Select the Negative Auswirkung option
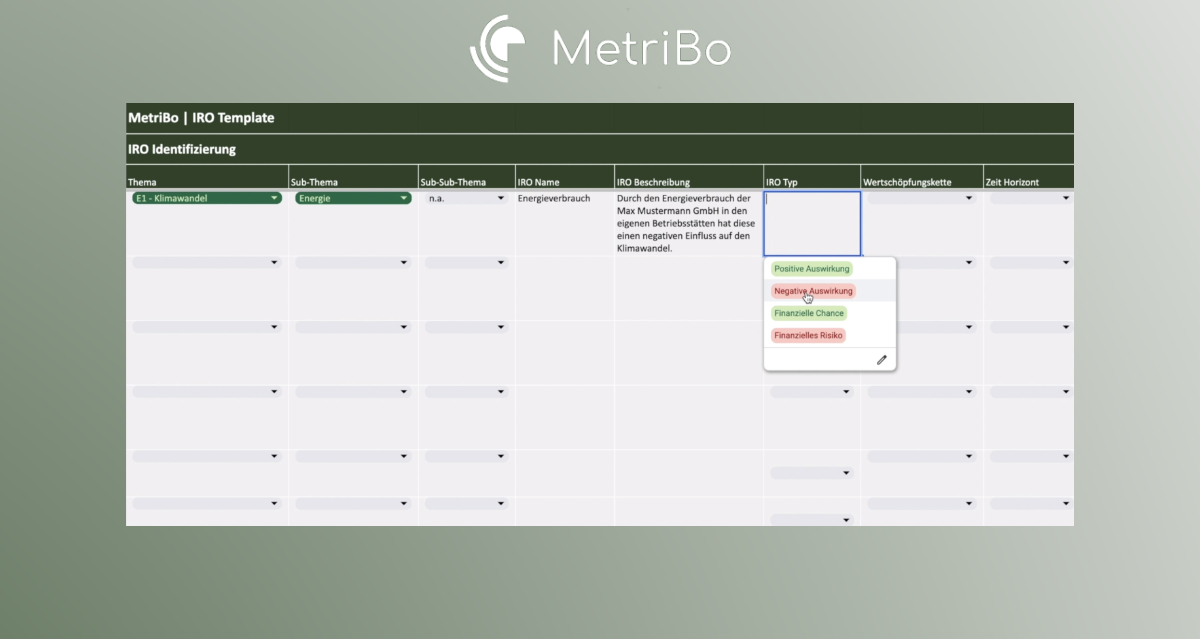Image resolution: width=1200 pixels, height=639 pixels. (x=813, y=291)
